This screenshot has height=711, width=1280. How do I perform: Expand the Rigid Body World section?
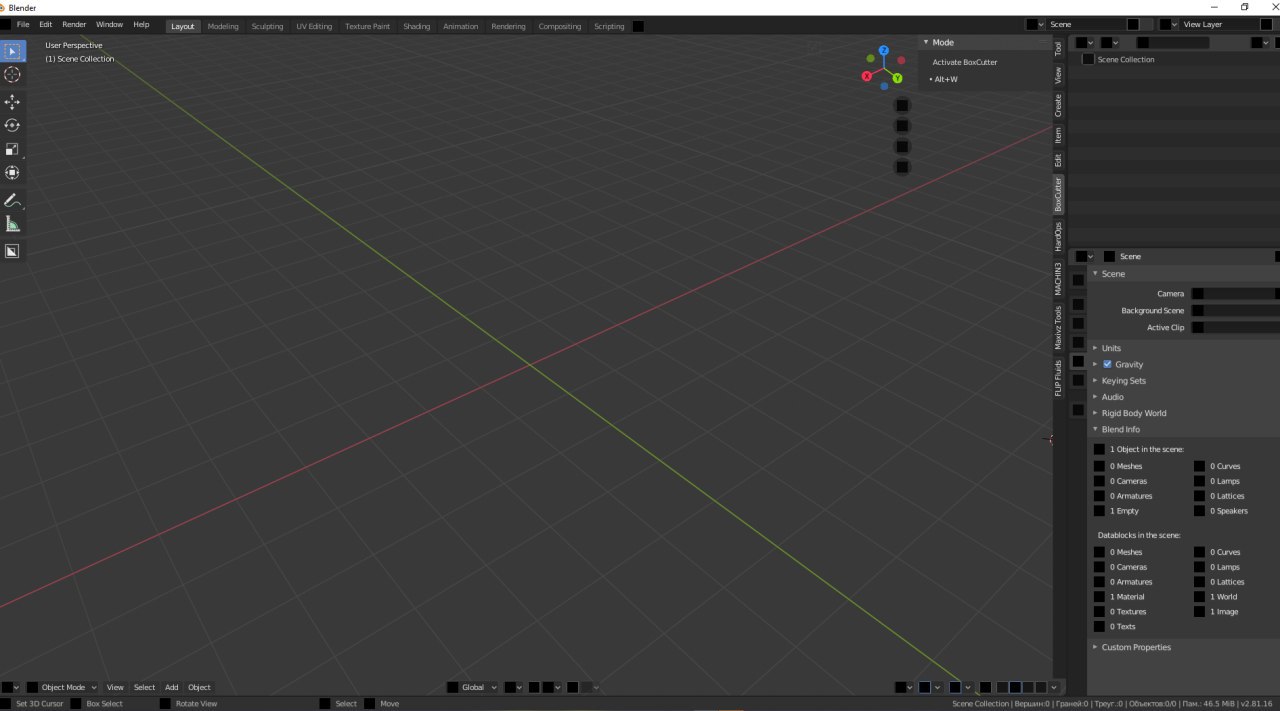pyautogui.click(x=1095, y=413)
